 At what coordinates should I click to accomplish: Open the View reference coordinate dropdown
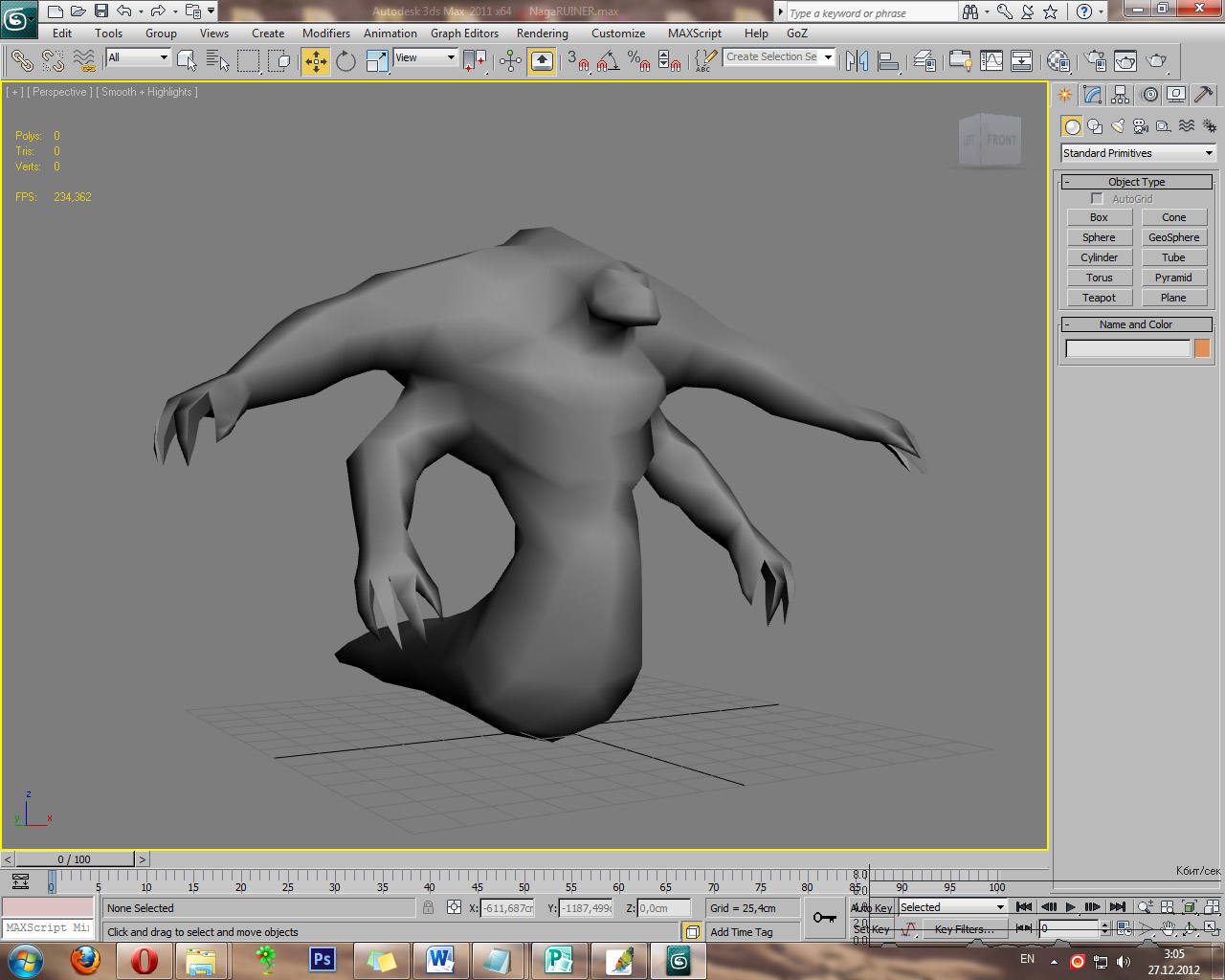425,58
